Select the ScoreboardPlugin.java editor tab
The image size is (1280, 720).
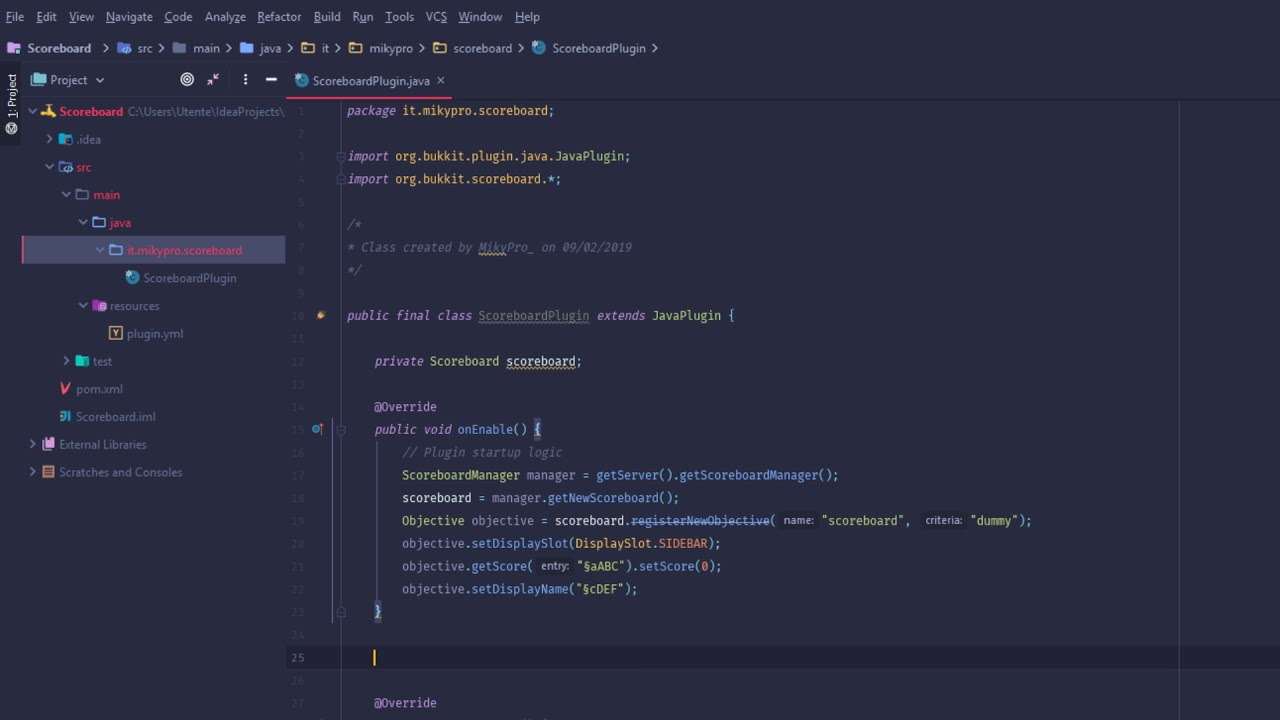tap(371, 81)
